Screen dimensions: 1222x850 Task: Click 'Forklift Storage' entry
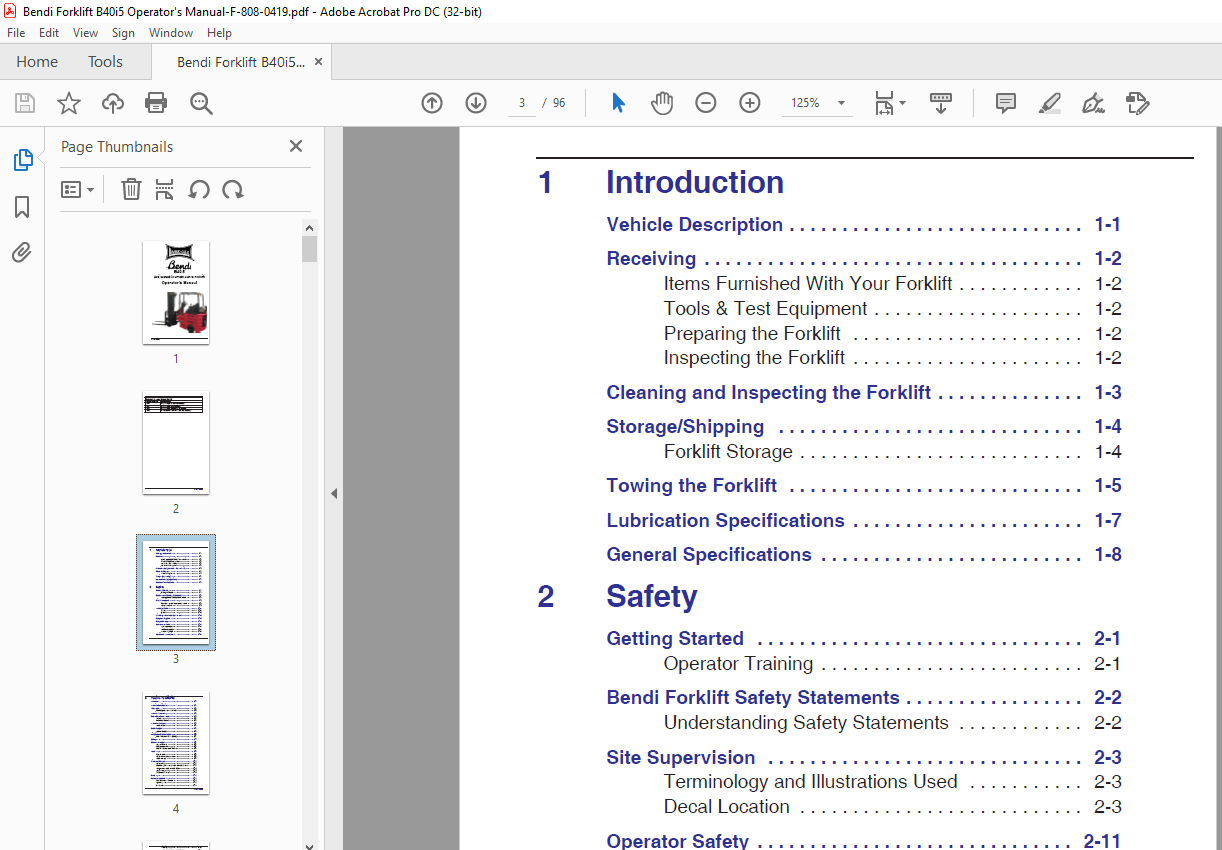tap(728, 452)
